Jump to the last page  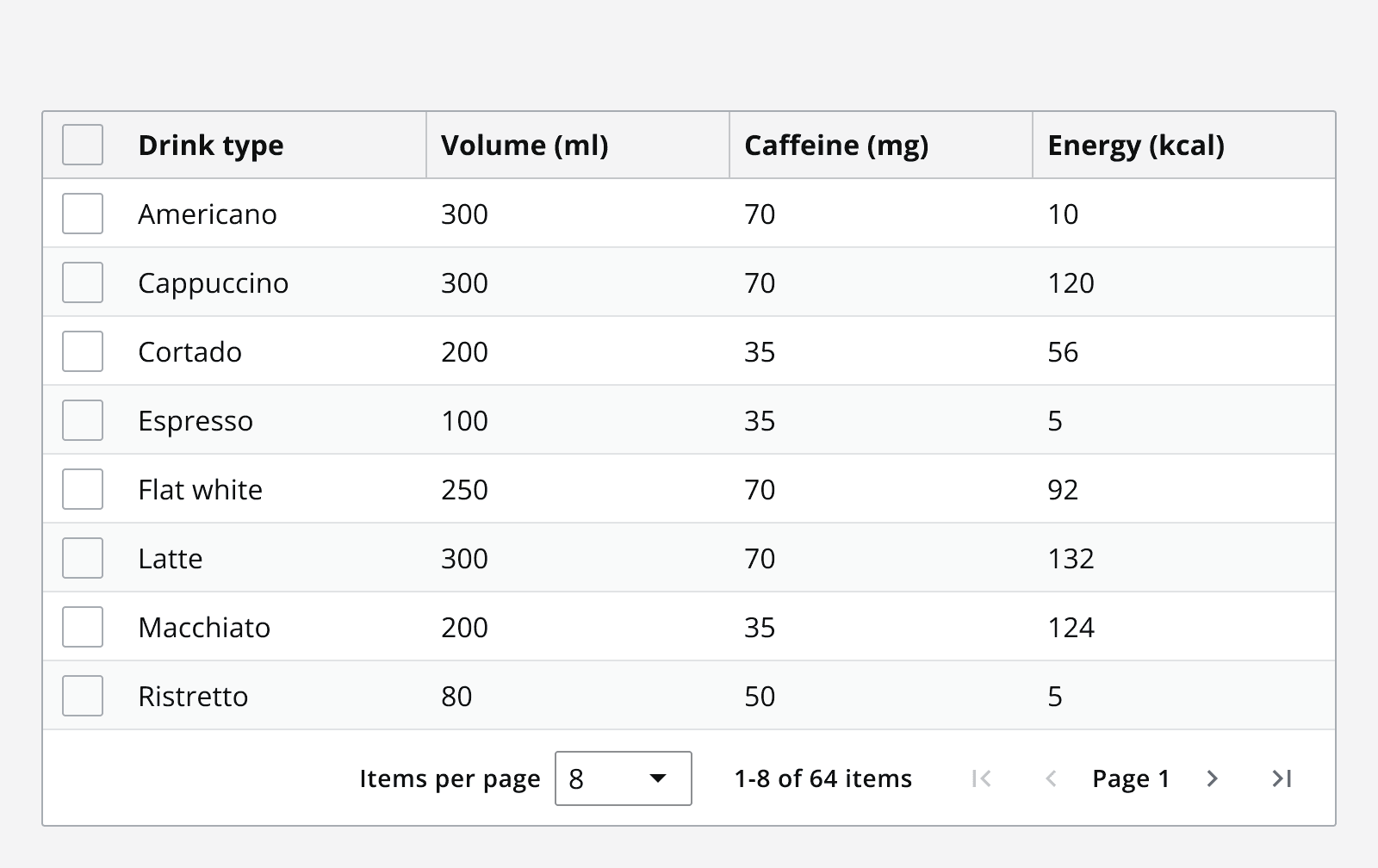pyautogui.click(x=1282, y=778)
